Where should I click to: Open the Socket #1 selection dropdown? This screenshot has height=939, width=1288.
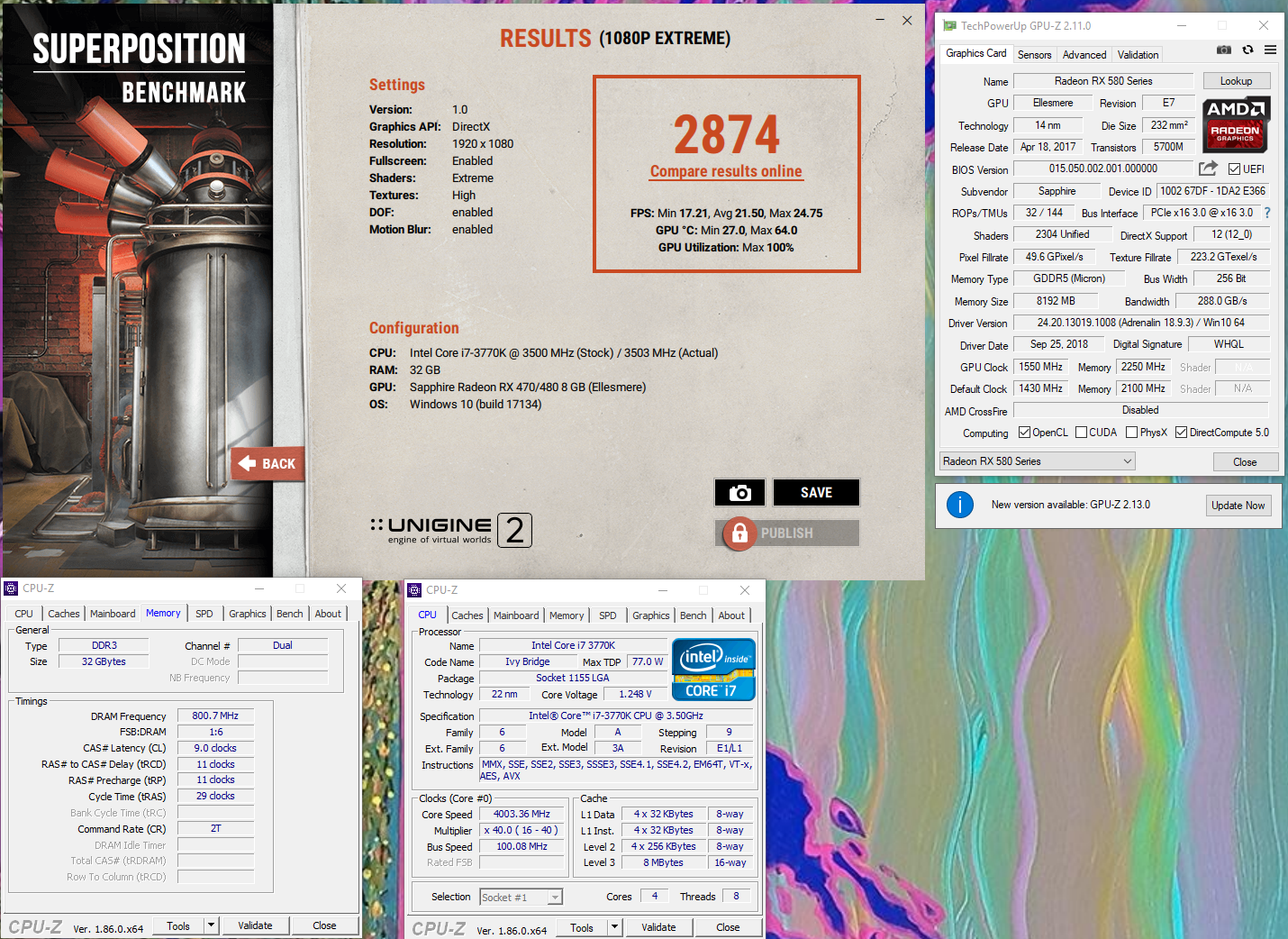[521, 897]
